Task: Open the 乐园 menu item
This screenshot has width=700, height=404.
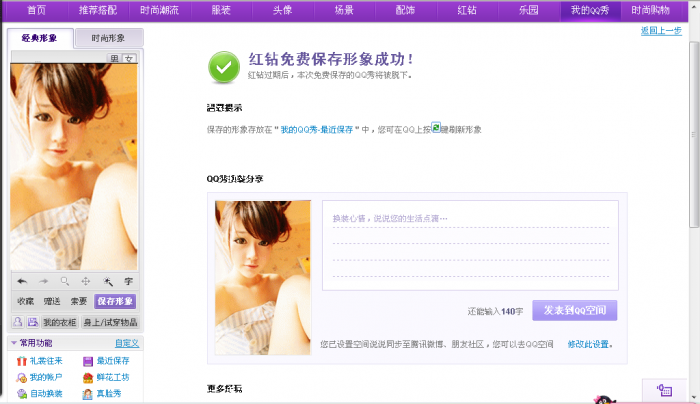Action: pyautogui.click(x=529, y=10)
